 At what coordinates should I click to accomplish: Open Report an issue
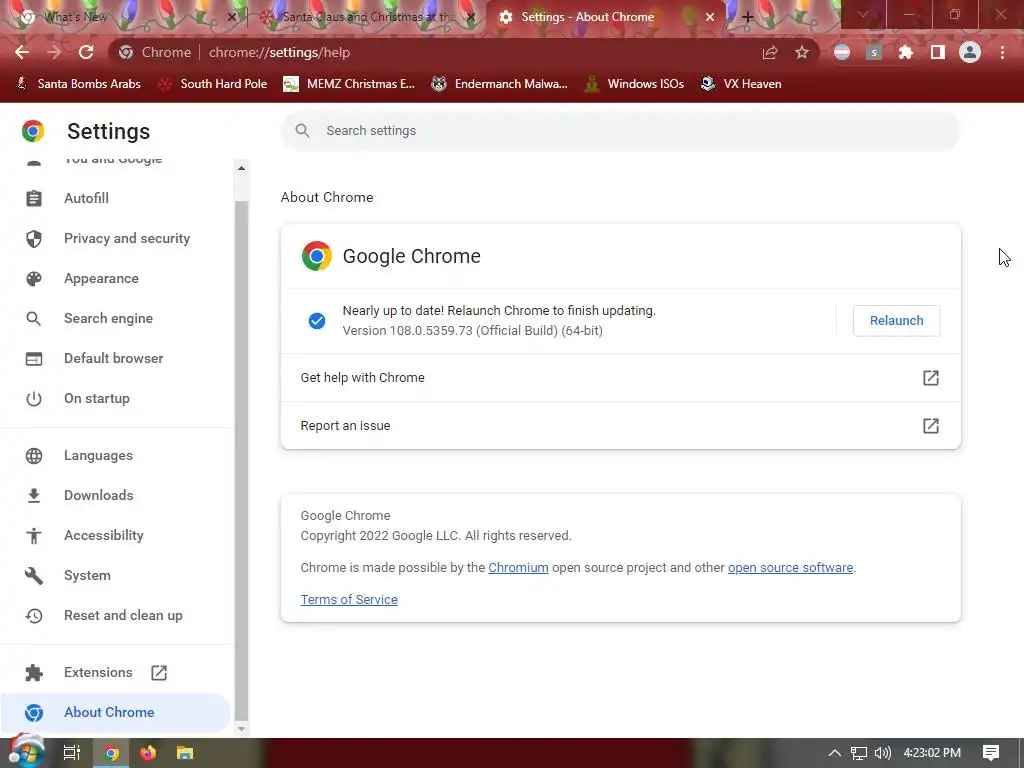coord(620,425)
